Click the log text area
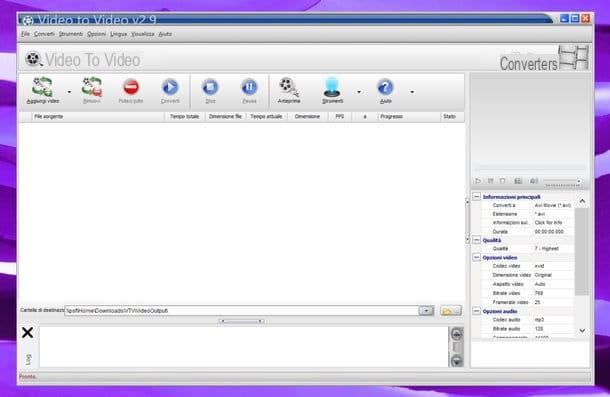Screen dimensions: 610x397 coord(244,347)
